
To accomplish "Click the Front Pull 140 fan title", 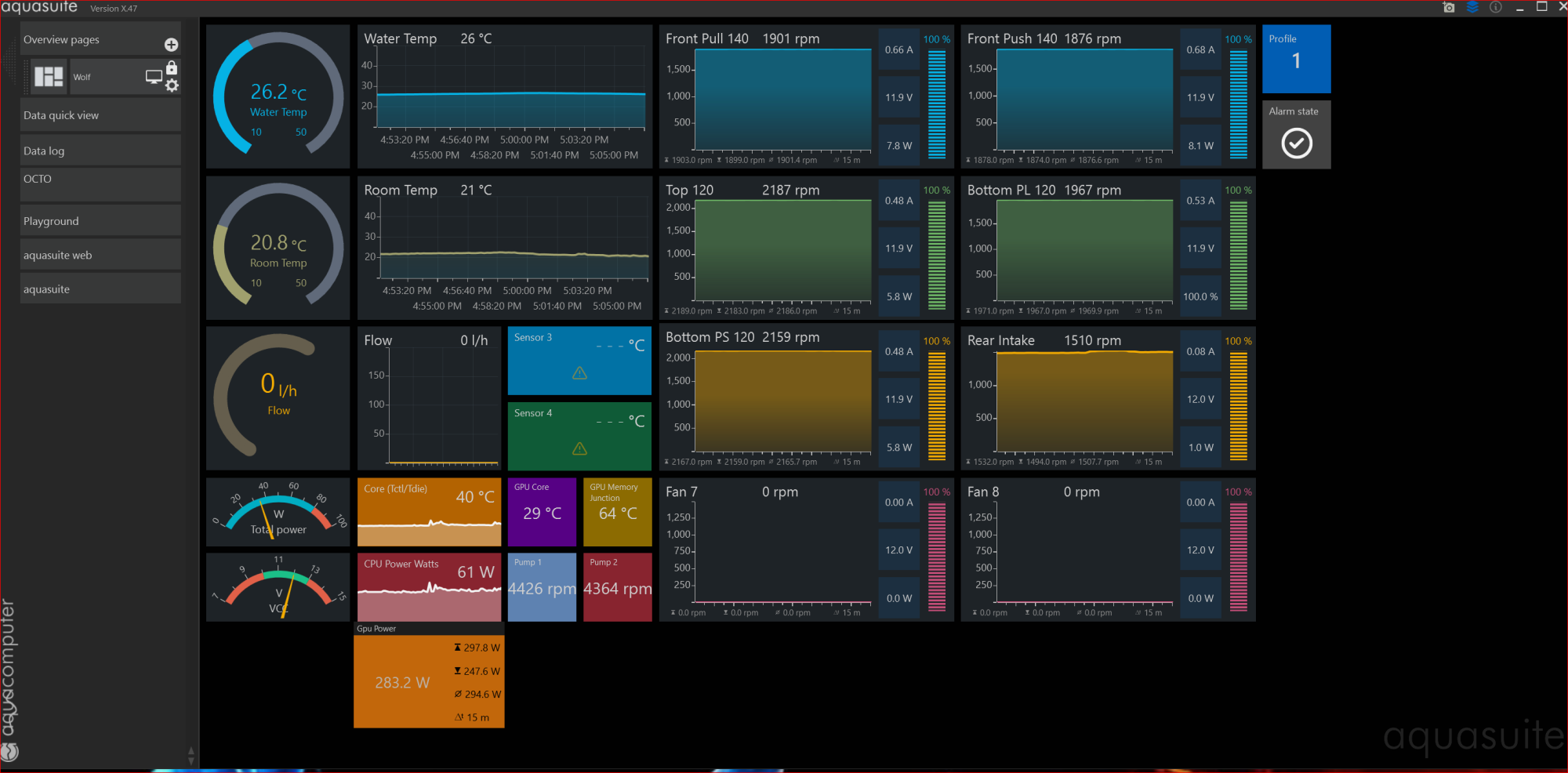I will (707, 38).
